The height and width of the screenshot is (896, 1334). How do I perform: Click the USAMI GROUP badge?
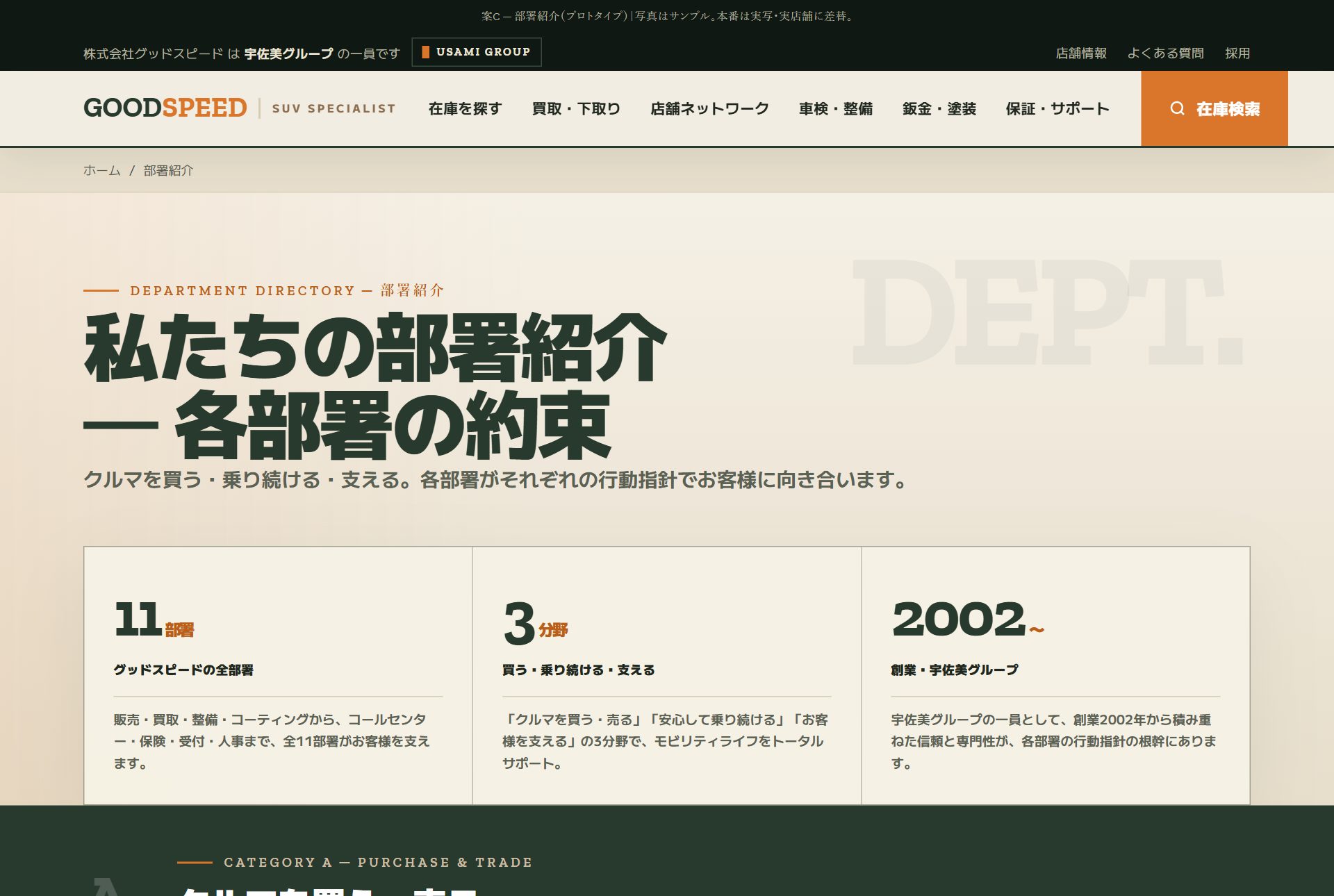[x=477, y=52]
